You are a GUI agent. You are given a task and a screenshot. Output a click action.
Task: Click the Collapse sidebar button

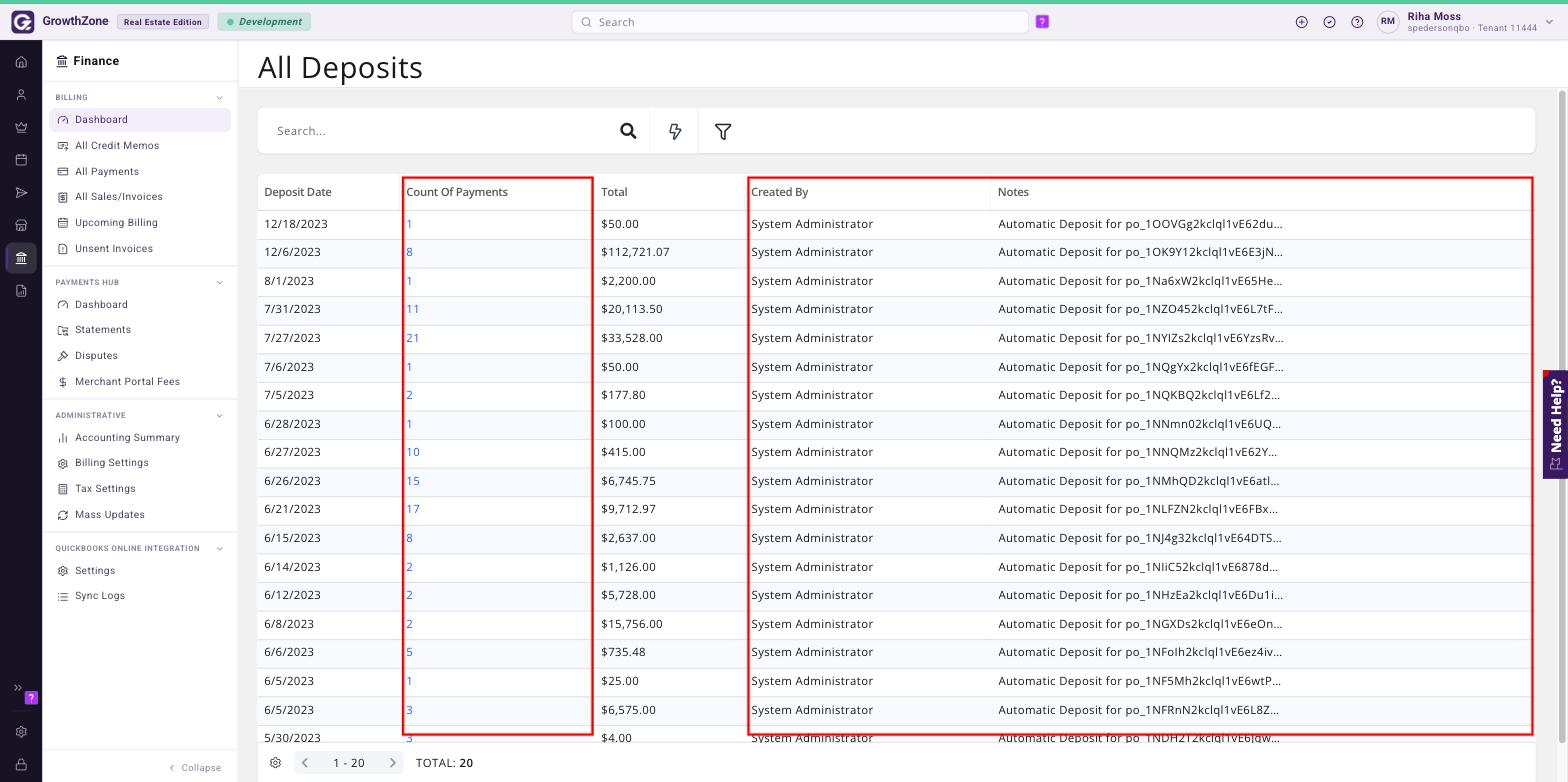(x=195, y=768)
